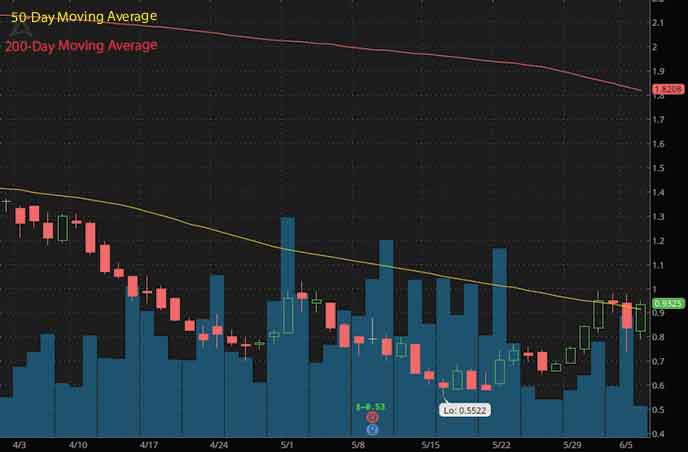Click the tallest volume bar near 5/1
This screenshot has height=452, width=688.
(287, 327)
